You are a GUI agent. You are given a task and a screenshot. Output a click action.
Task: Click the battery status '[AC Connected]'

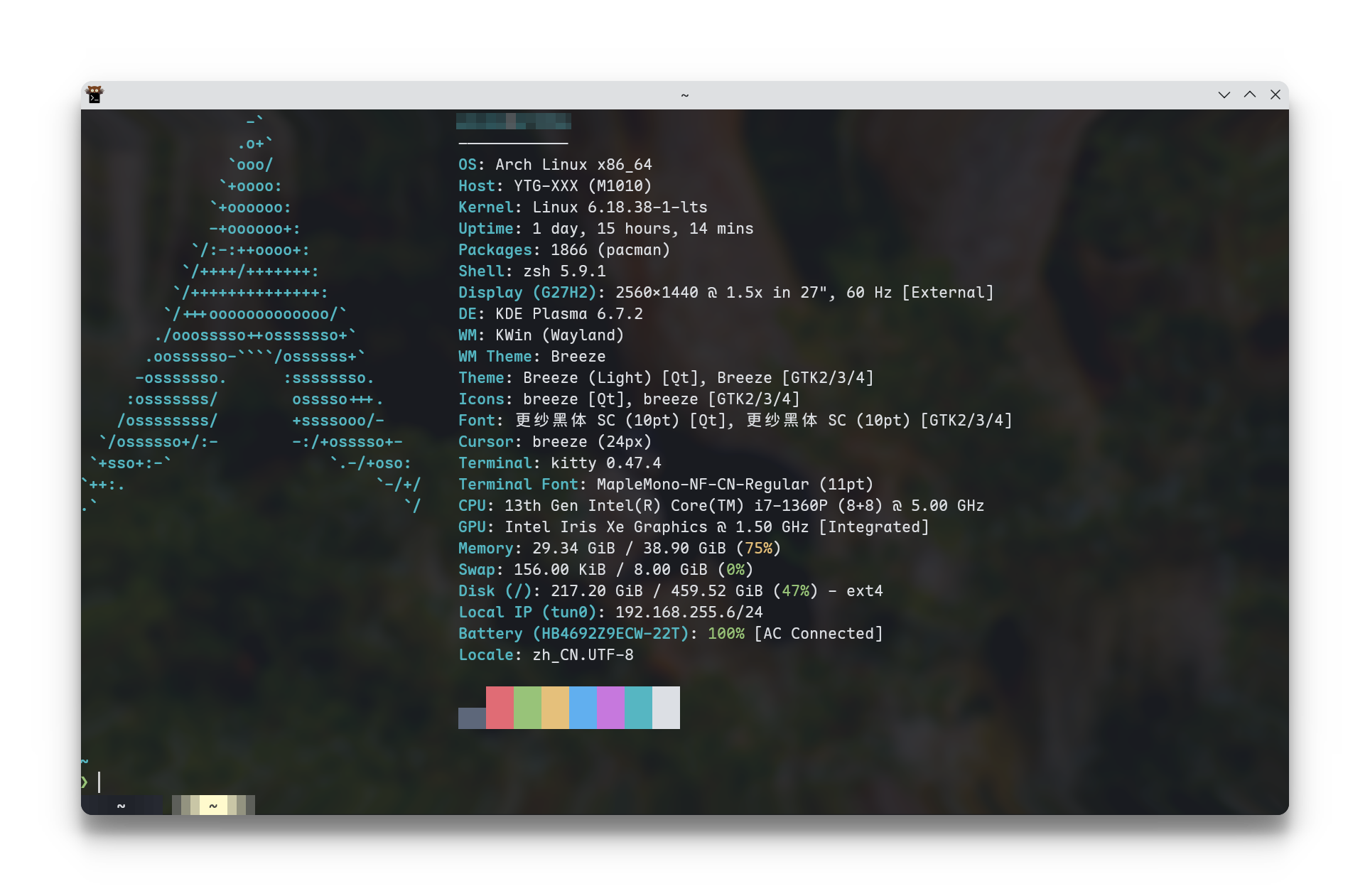[819, 634]
